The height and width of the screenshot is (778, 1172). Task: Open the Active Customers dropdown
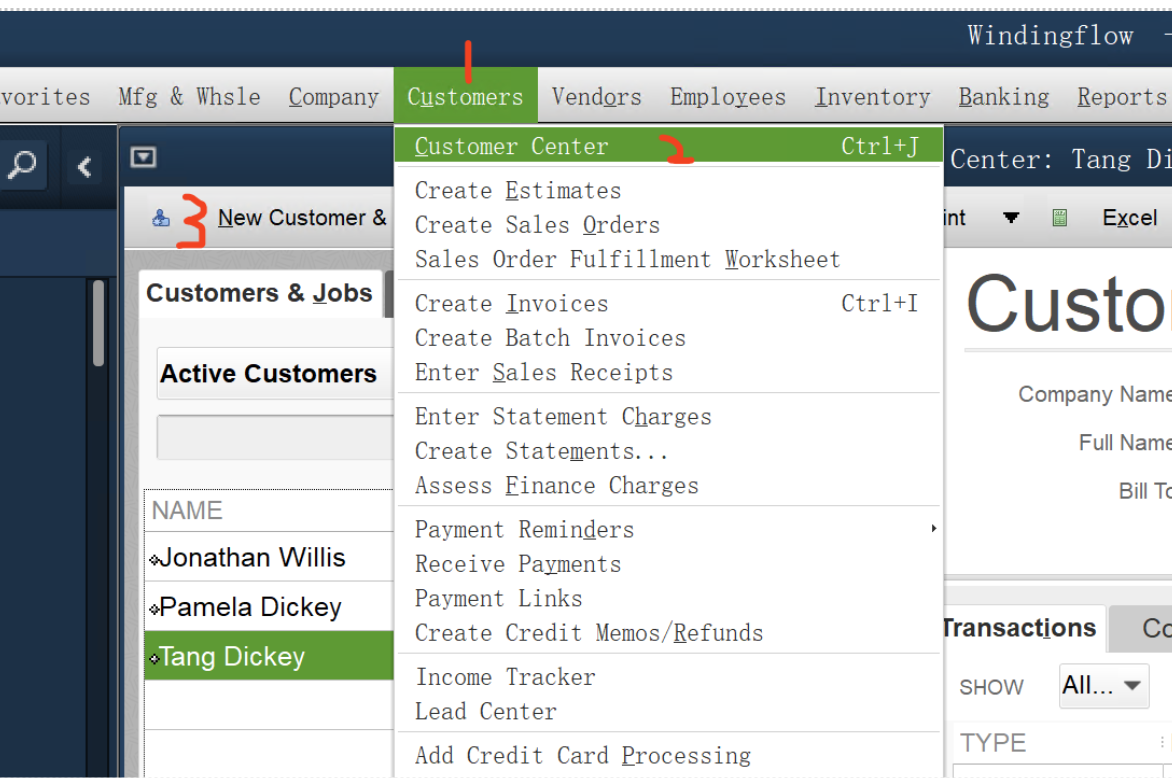click(x=275, y=373)
